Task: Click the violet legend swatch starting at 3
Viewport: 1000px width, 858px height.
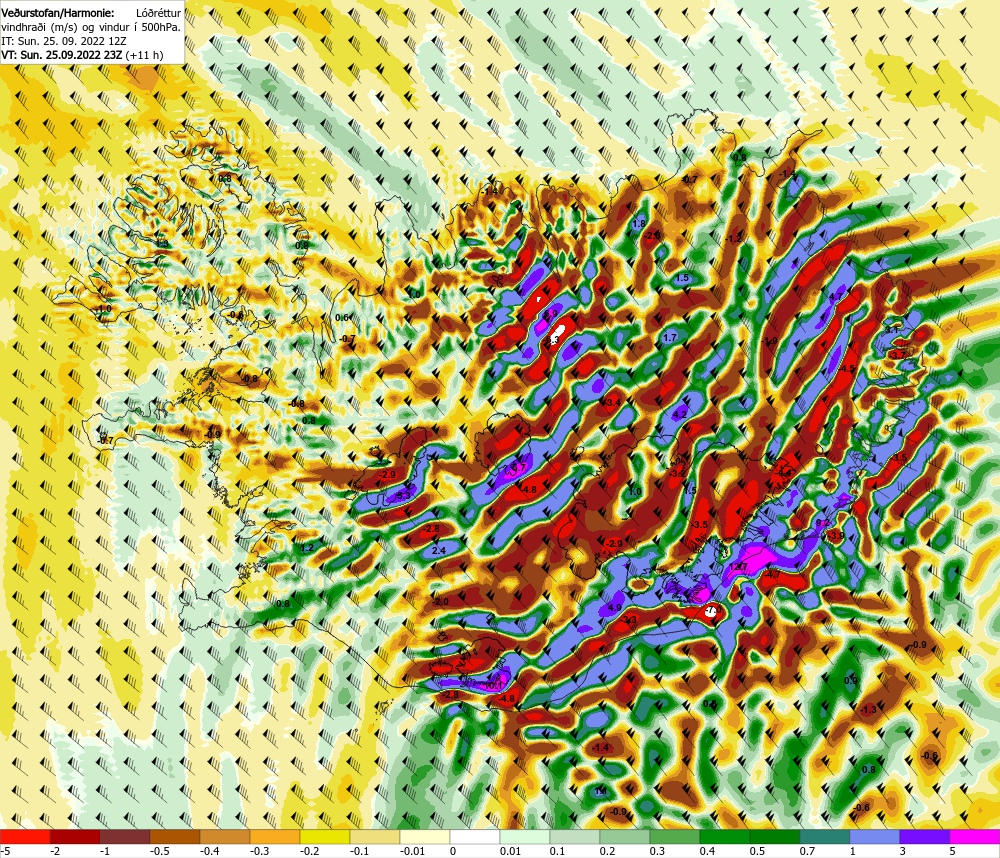Action: pos(925,836)
